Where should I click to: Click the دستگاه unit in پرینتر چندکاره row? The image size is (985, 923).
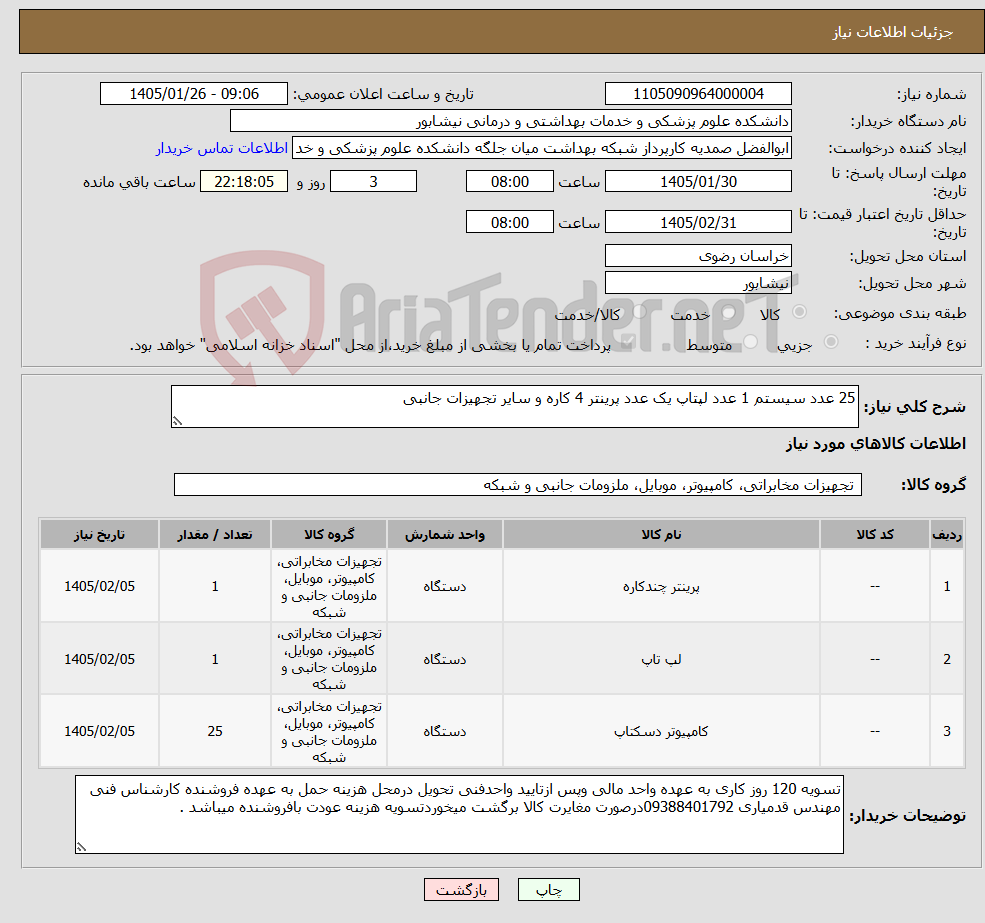click(x=445, y=586)
